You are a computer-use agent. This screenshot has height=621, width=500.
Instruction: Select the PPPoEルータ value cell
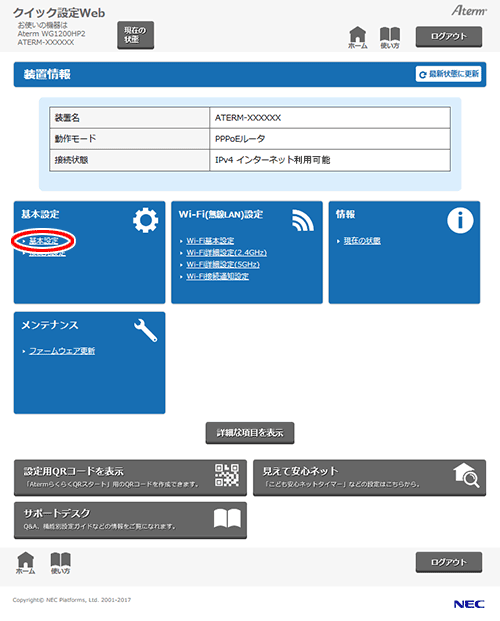[330, 139]
